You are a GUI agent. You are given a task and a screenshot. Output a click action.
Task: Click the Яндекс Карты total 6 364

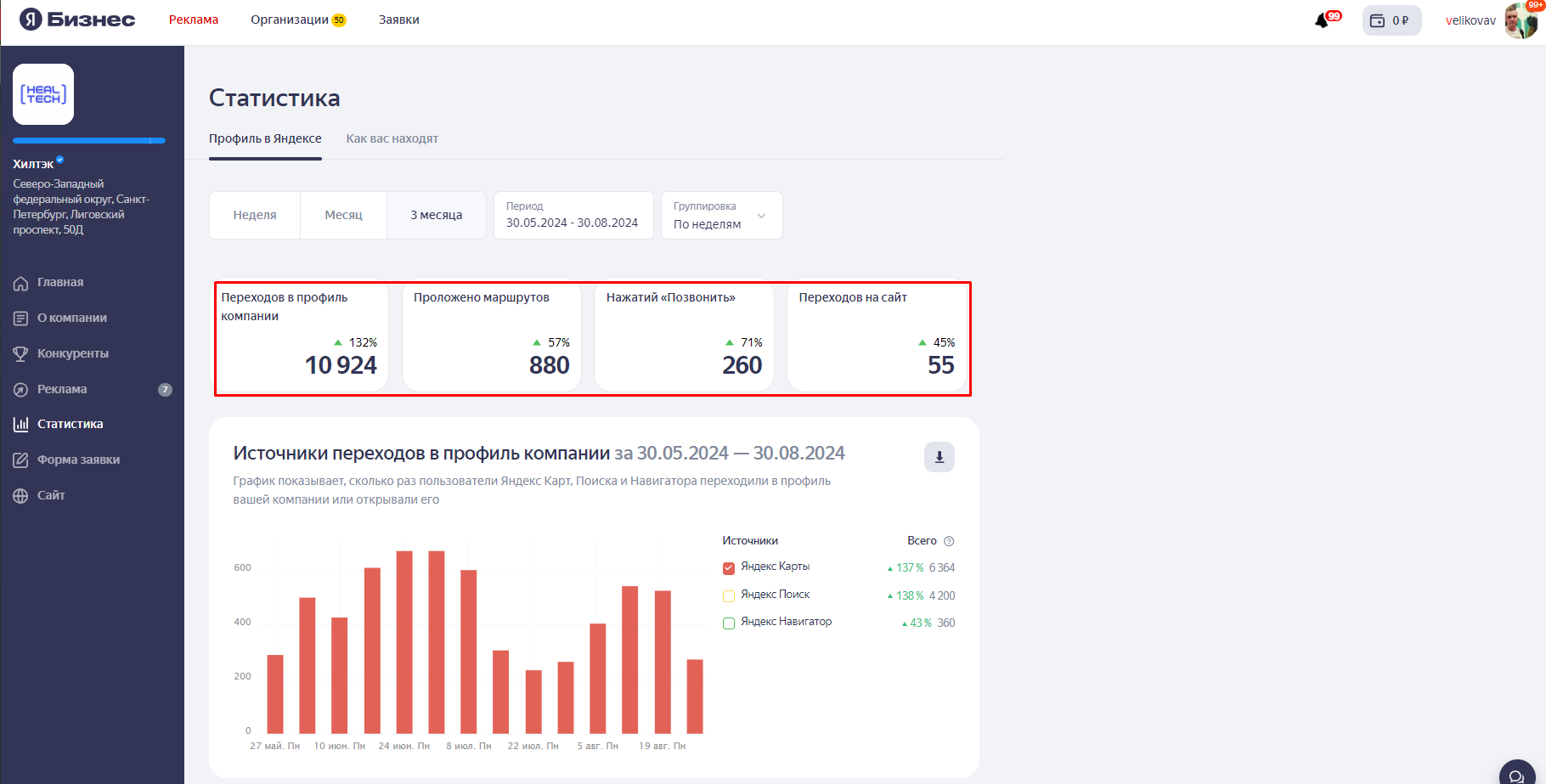click(942, 567)
